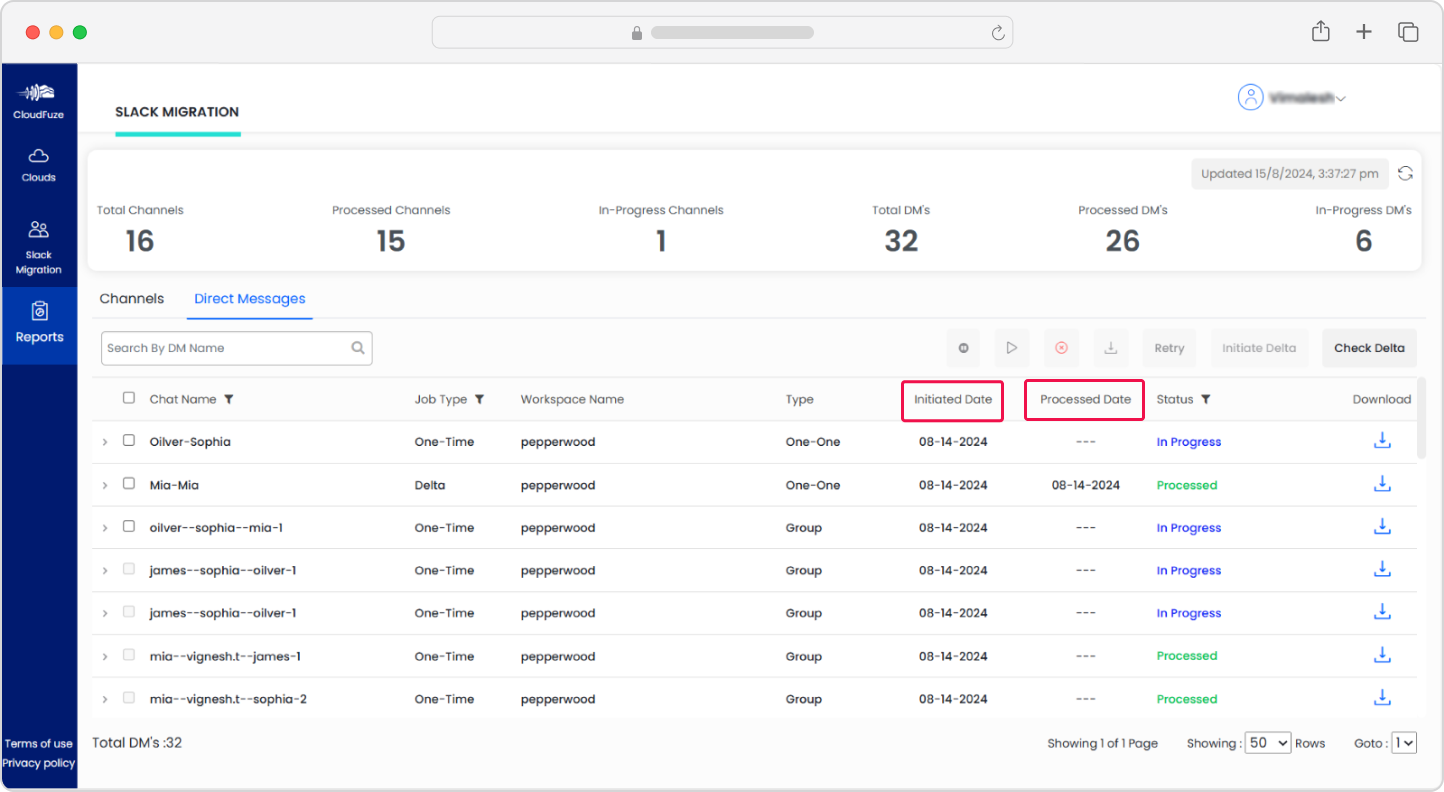Filter by Job Type column

(479, 399)
